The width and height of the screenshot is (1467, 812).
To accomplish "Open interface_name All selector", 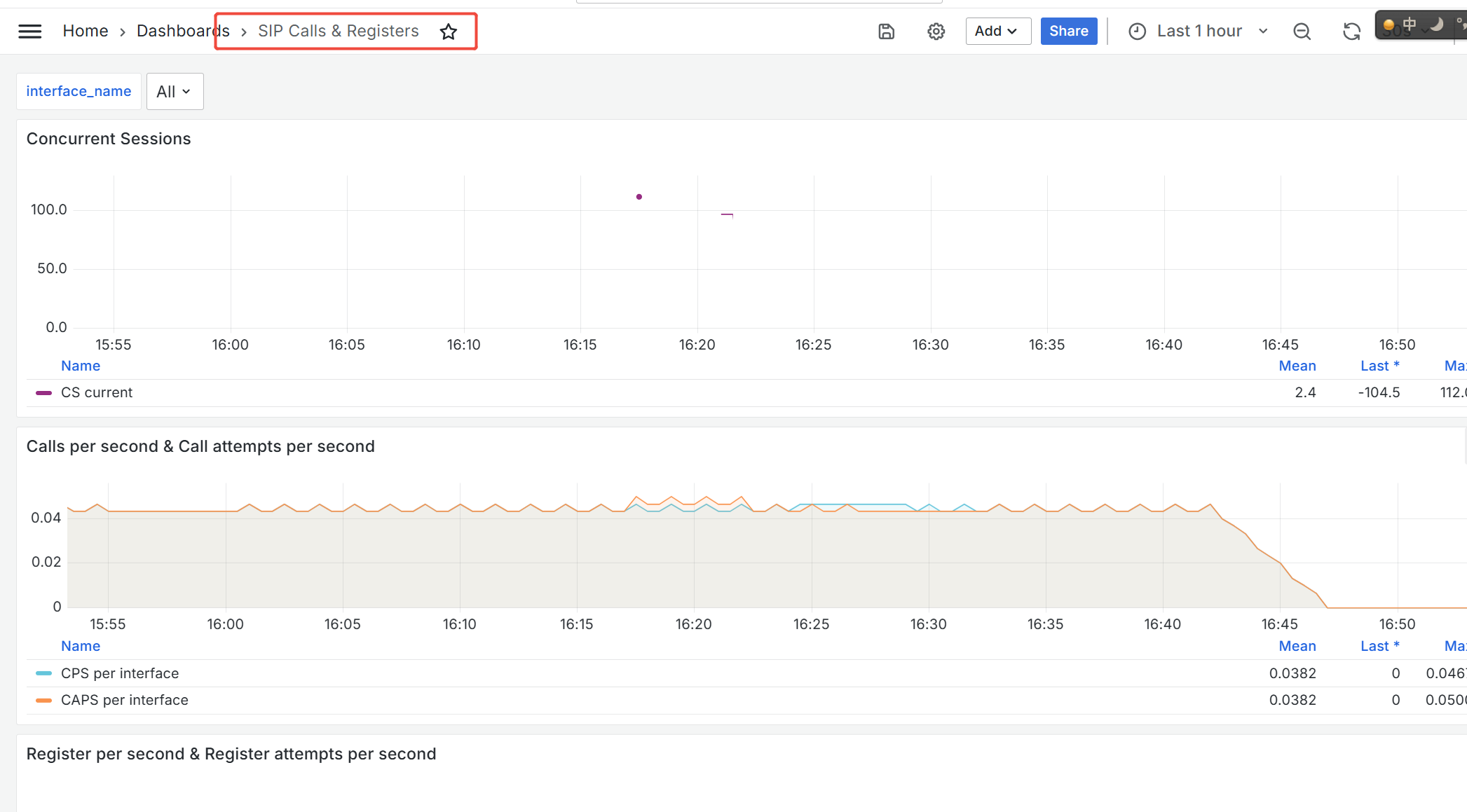I will point(175,92).
